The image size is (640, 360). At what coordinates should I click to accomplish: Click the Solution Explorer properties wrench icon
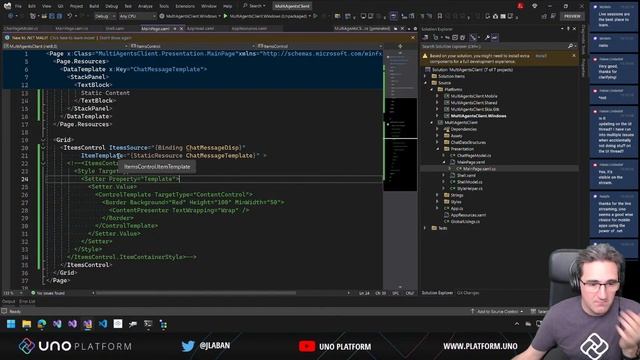coord(487,38)
